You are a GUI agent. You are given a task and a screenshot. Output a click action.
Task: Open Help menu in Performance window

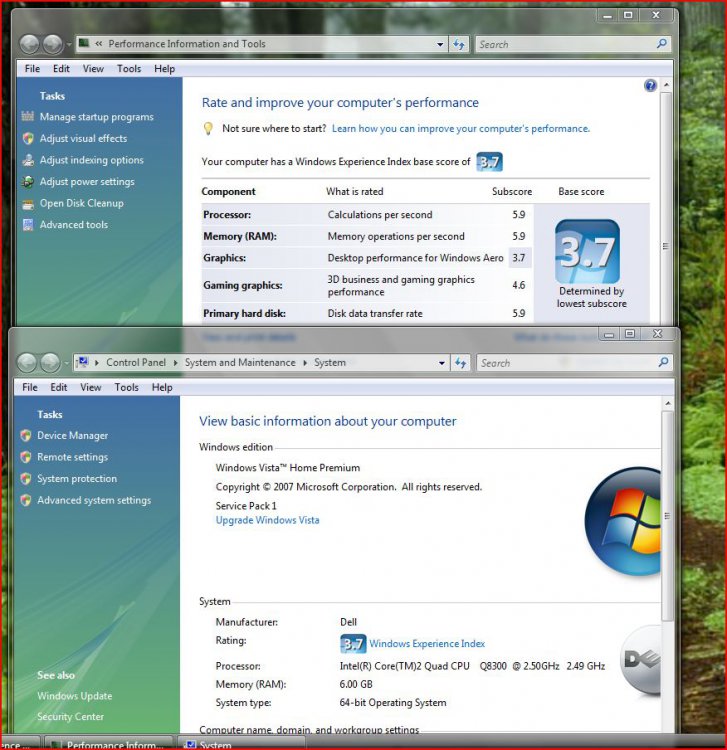click(x=164, y=68)
